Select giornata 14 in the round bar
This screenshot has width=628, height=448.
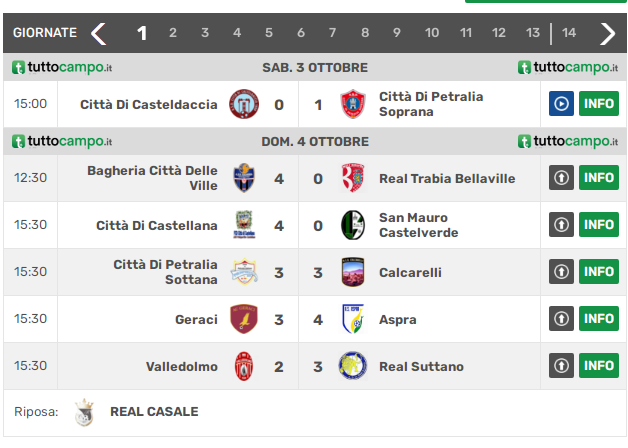coord(568,33)
